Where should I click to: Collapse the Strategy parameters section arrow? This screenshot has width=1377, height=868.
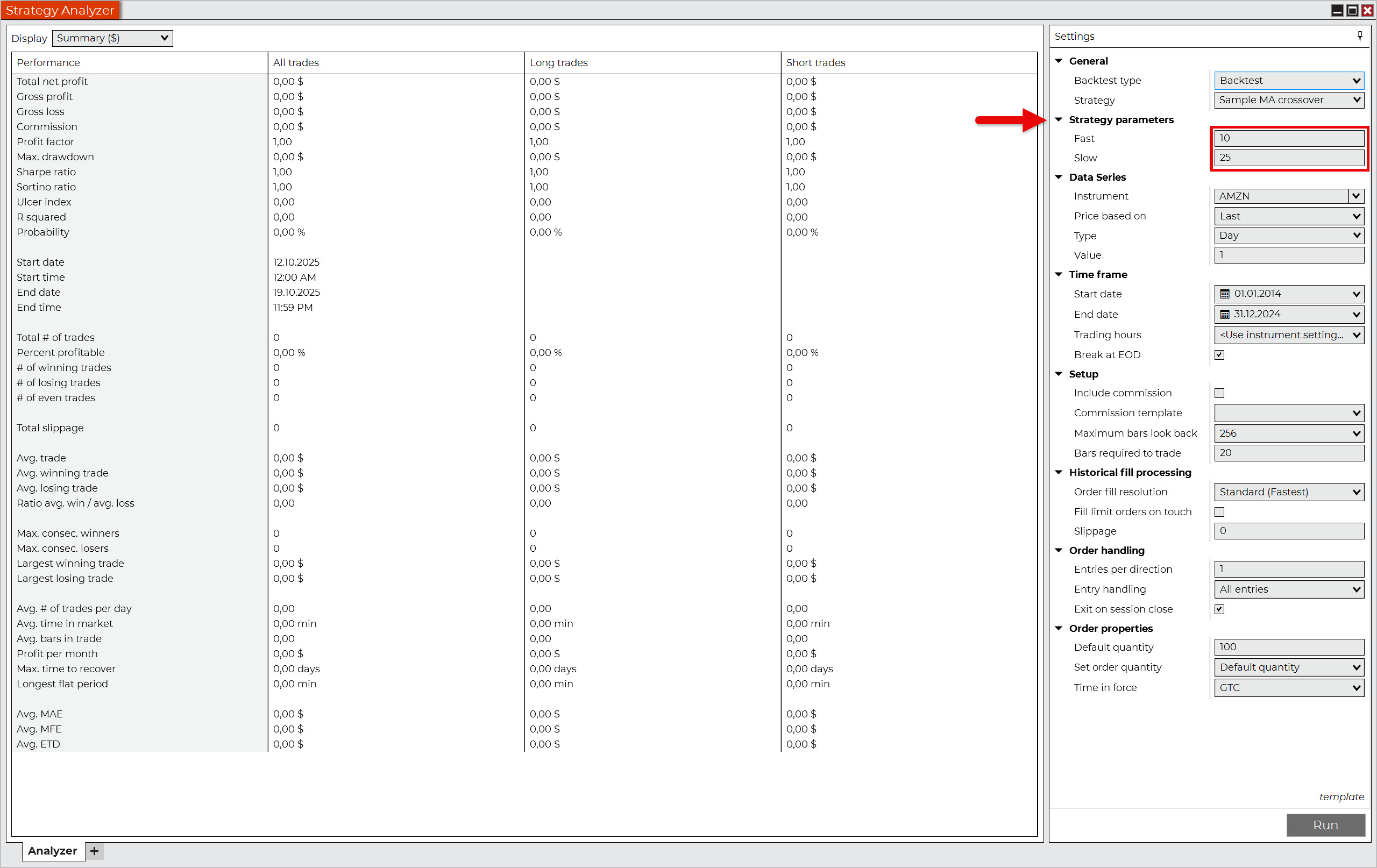click(1059, 119)
